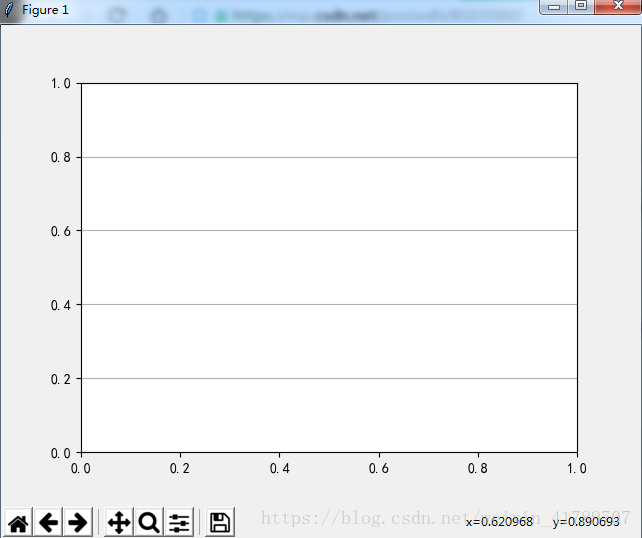Screen dimensions: 642x538
Task: Click x-axis tick label 0.8
Action: (x=478, y=468)
